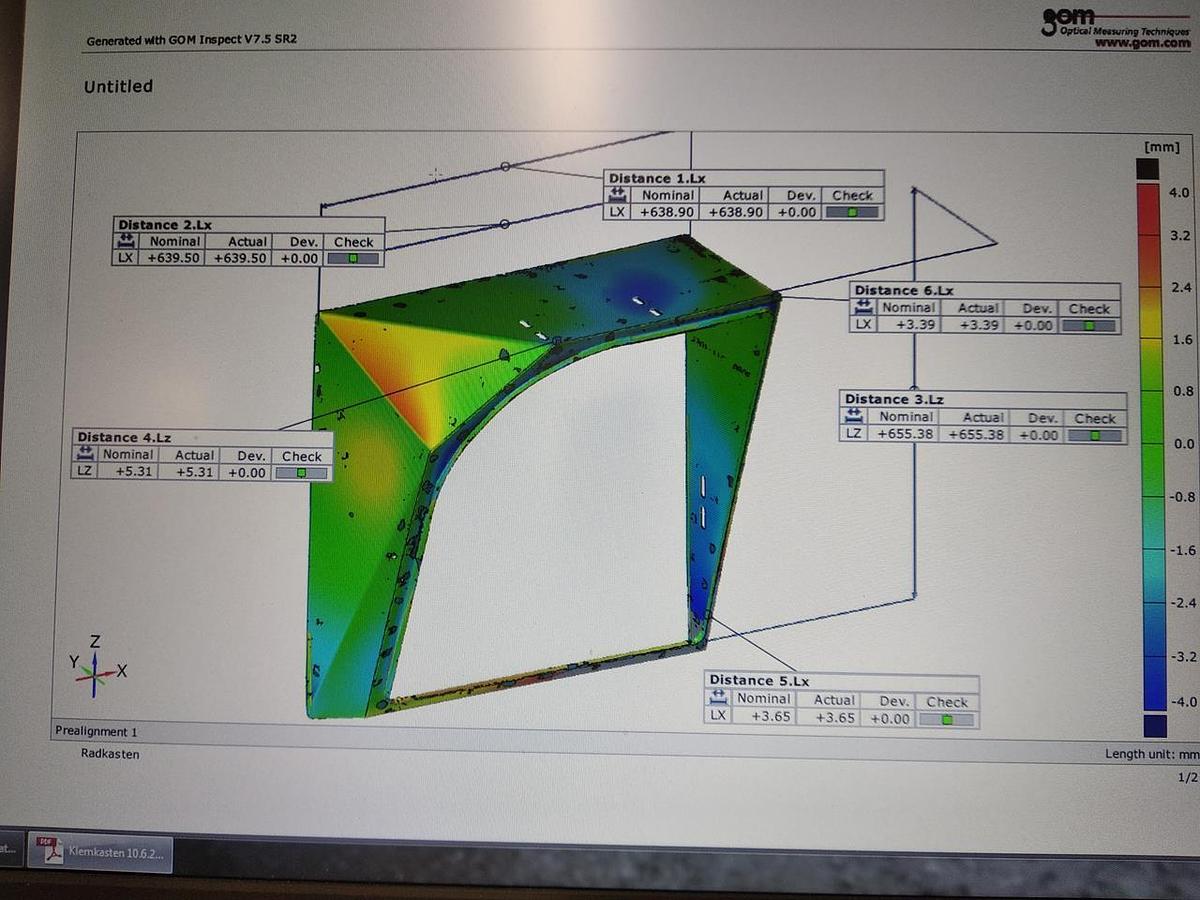The width and height of the screenshot is (1200, 900).
Task: Click actual value +655.38 in Distance 3.Lz
Action: click(x=977, y=435)
